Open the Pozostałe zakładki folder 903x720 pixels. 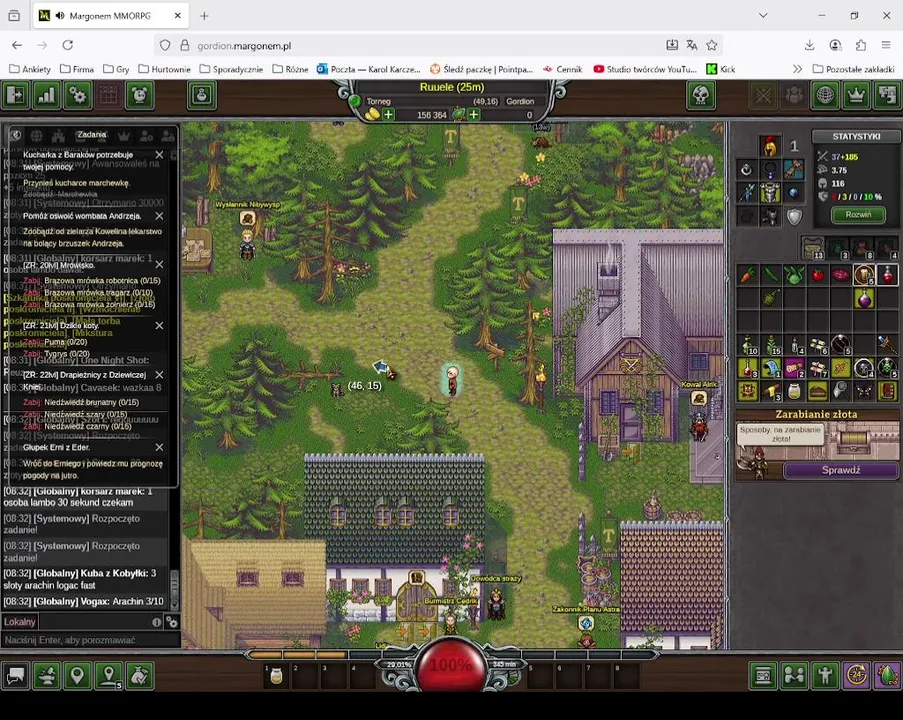(x=853, y=69)
